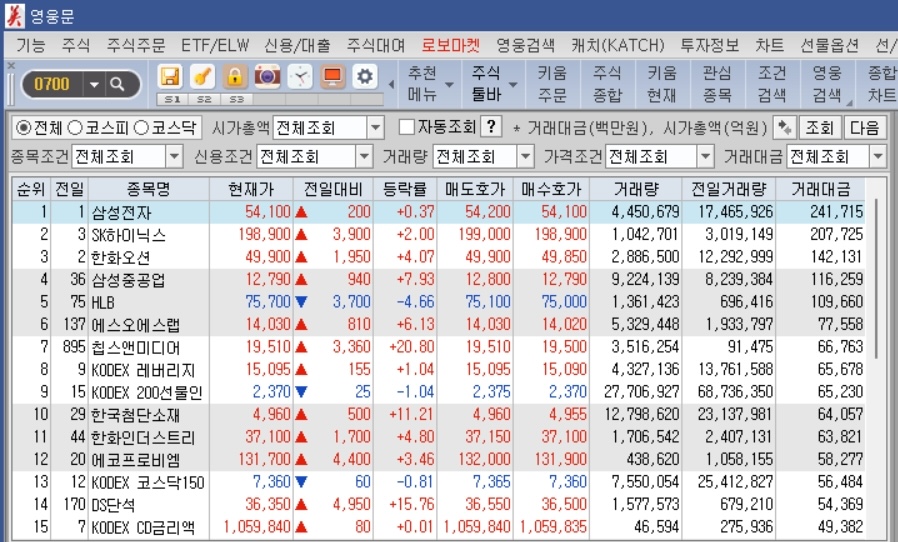
Task: Click the 관심종목 toolbar button
Action: tap(717, 84)
